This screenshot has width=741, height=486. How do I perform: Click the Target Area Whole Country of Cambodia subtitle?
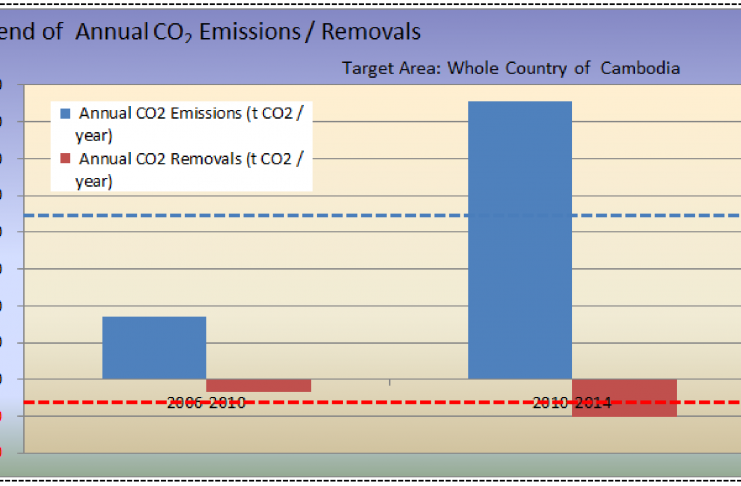click(510, 69)
